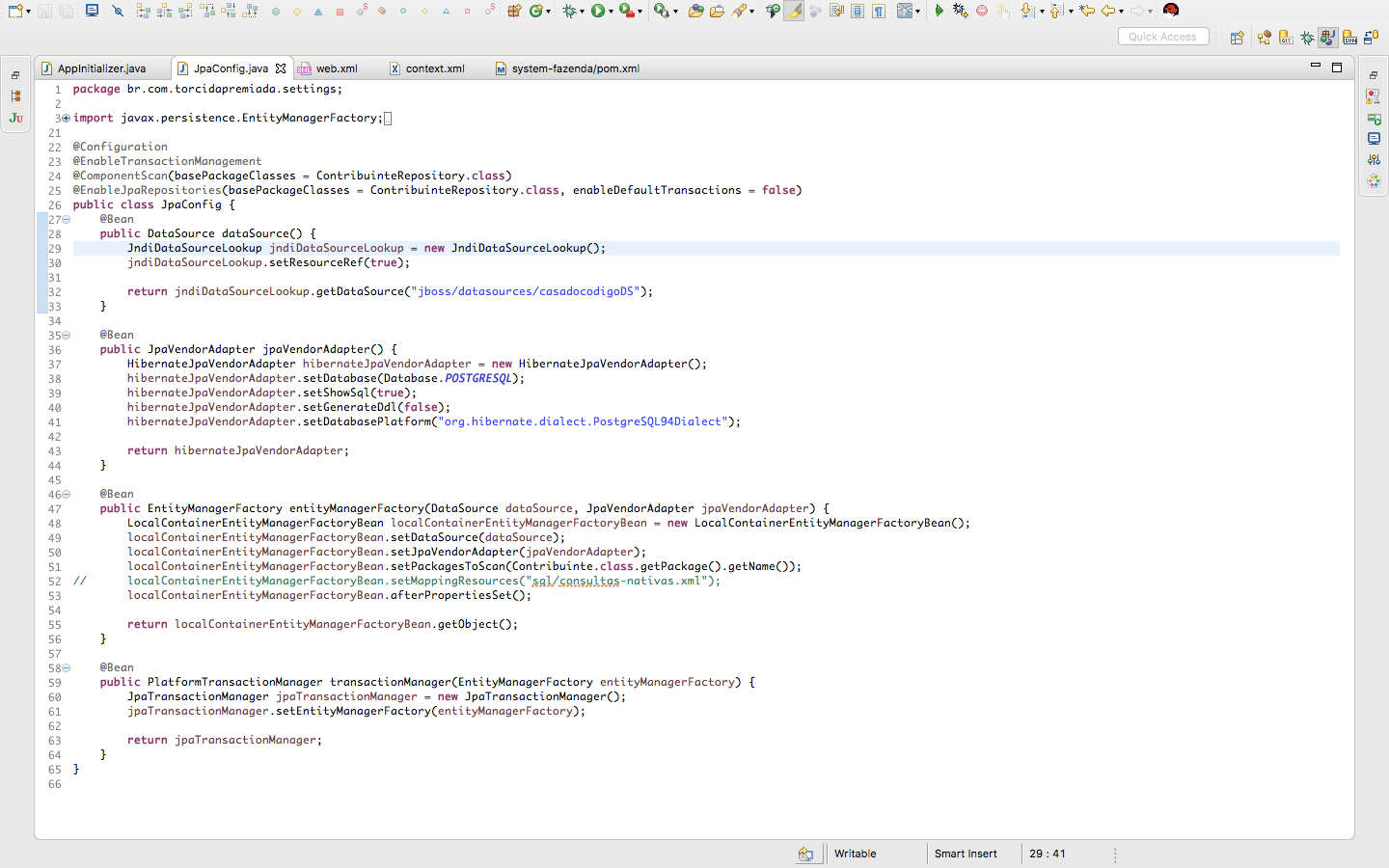The height and width of the screenshot is (868, 1389).
Task: Click the Open Perspective icon
Action: pyautogui.click(x=1237, y=38)
